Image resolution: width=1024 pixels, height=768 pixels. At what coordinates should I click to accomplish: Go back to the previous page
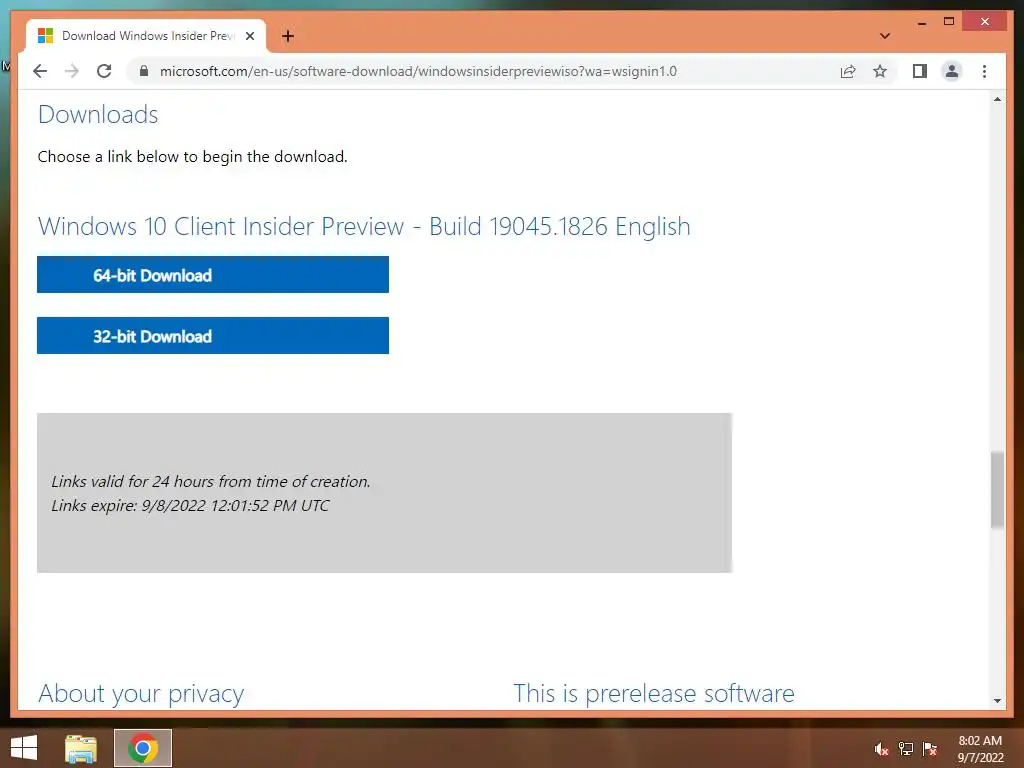pos(40,71)
